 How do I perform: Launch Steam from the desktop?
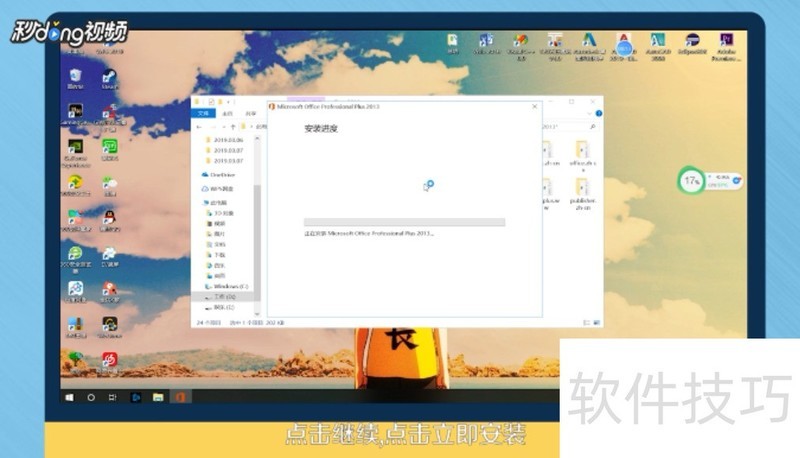(109, 79)
